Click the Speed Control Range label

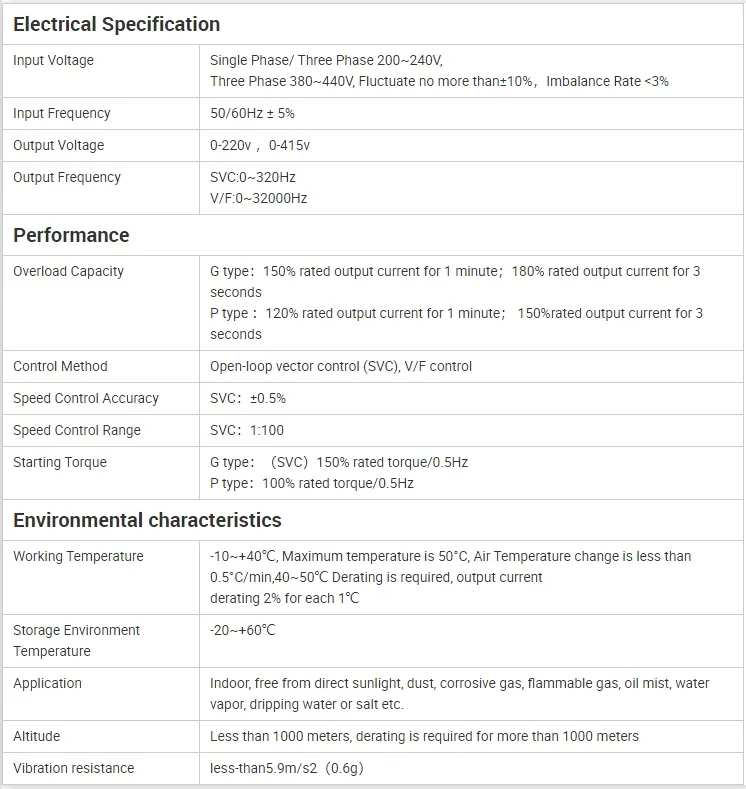click(77, 430)
